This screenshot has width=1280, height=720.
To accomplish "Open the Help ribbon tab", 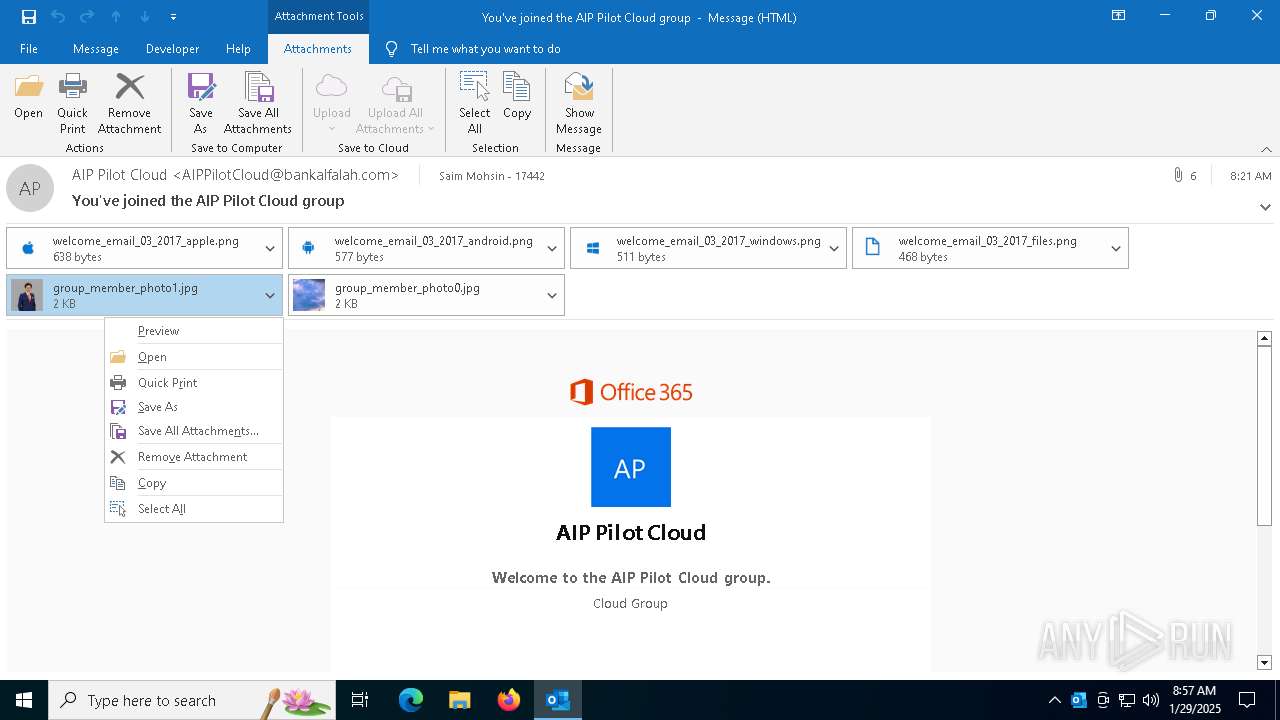I will pos(238,48).
